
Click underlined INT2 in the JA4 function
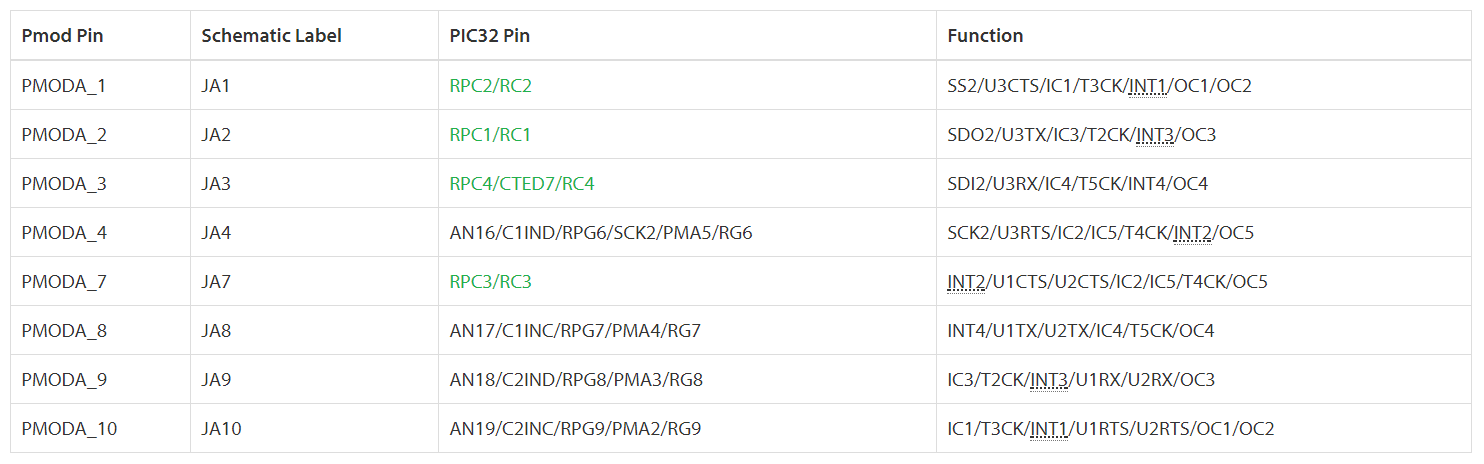(x=1192, y=233)
